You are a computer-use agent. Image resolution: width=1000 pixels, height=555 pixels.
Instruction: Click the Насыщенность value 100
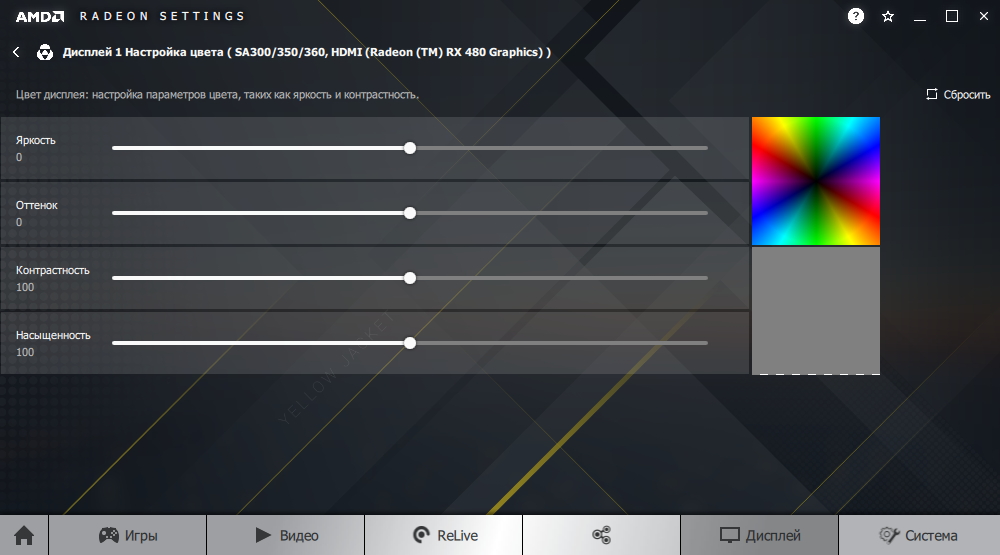pyautogui.click(x=25, y=352)
